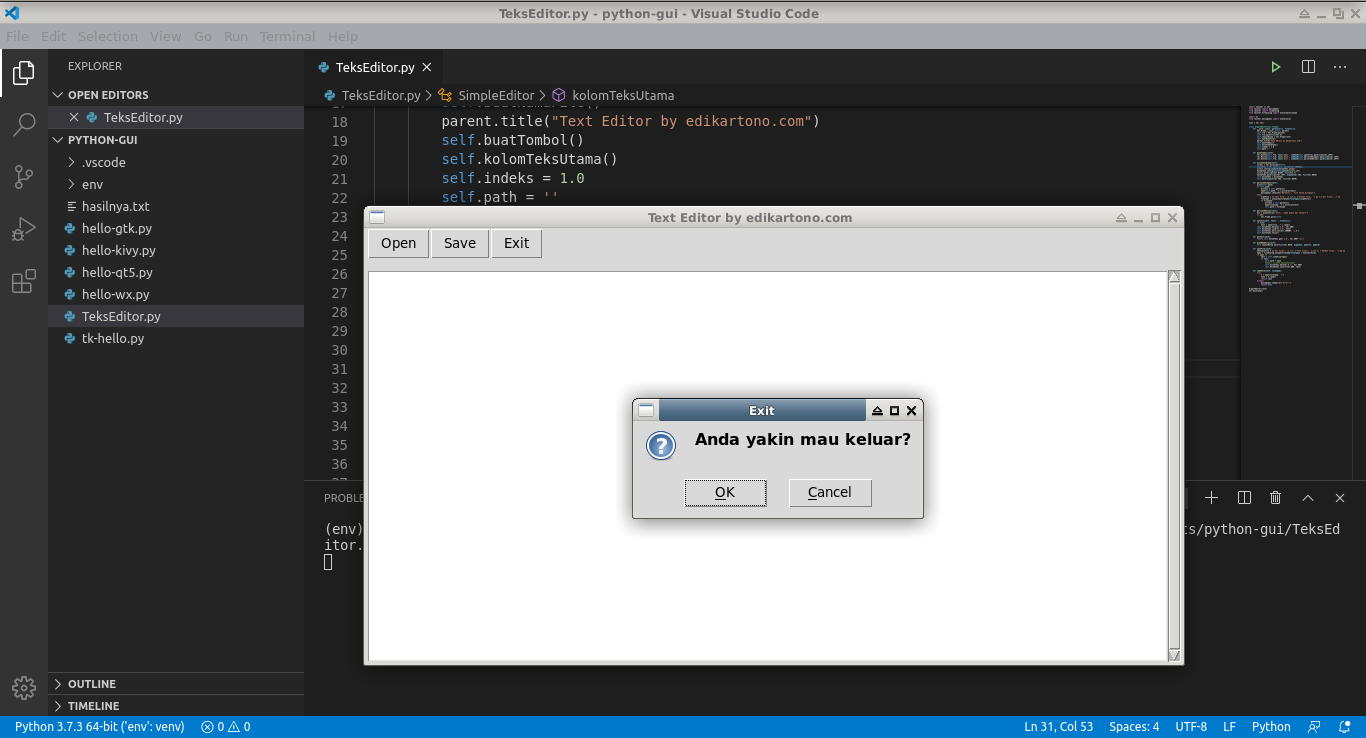Click SimpleEditor in the breadcrumb
The width and height of the screenshot is (1366, 738).
pyautogui.click(x=496, y=95)
